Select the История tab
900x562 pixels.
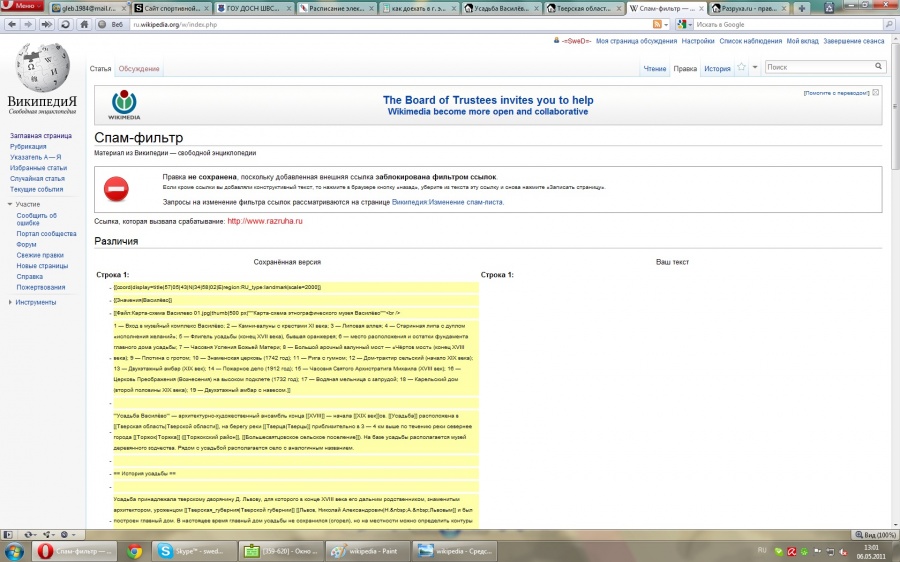717,69
